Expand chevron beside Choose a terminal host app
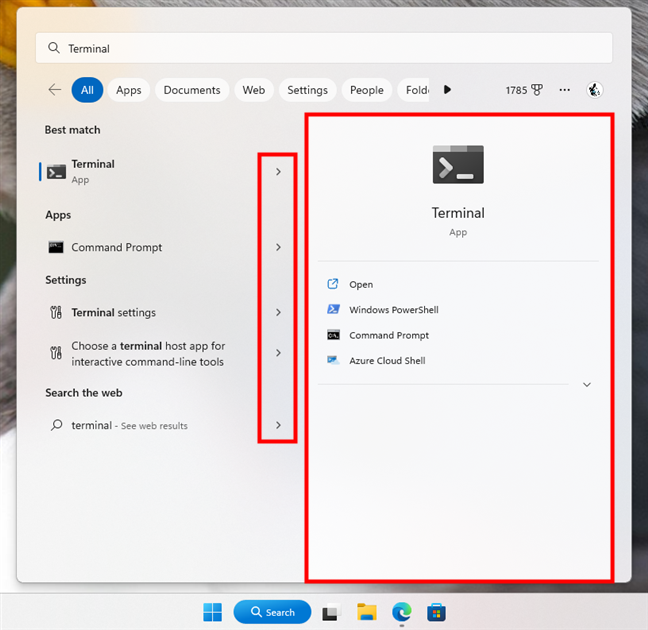This screenshot has width=648, height=630. coord(278,353)
